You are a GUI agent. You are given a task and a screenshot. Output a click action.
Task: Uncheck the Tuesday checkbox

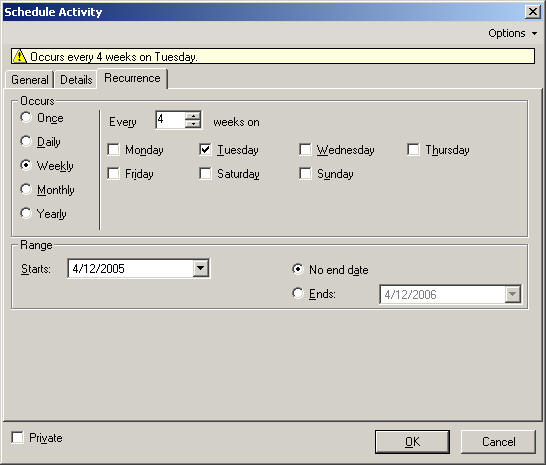click(205, 149)
